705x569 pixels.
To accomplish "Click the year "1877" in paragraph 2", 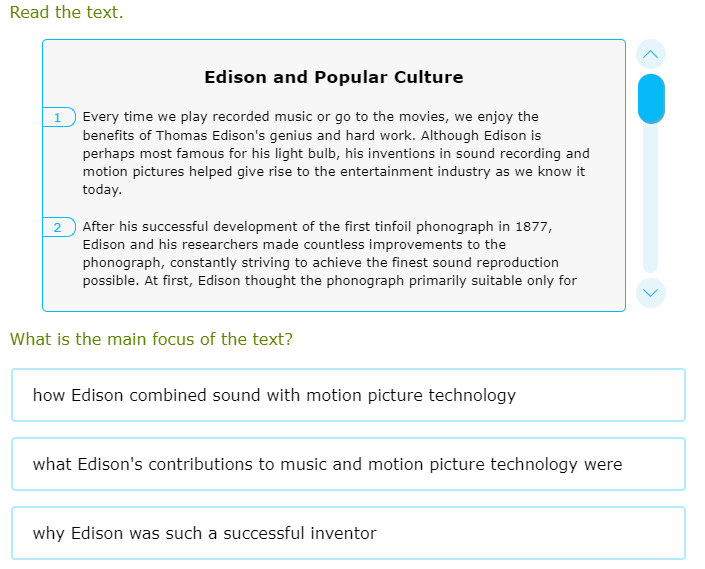I will pos(531,227).
